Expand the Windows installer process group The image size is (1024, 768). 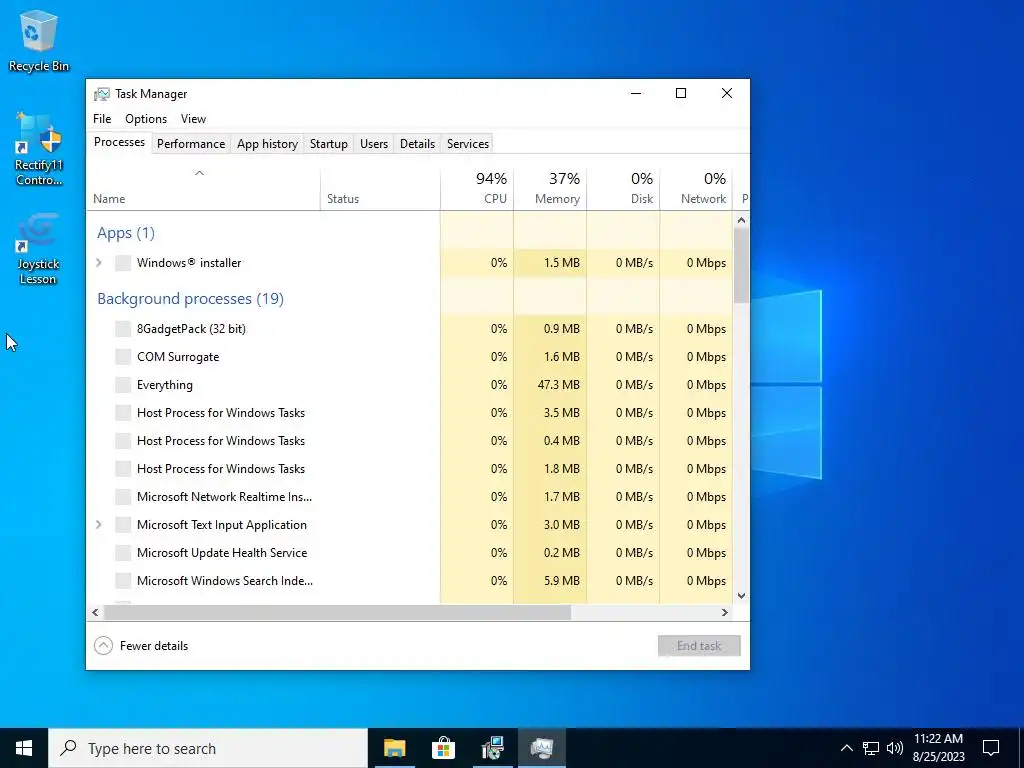[x=99, y=263]
